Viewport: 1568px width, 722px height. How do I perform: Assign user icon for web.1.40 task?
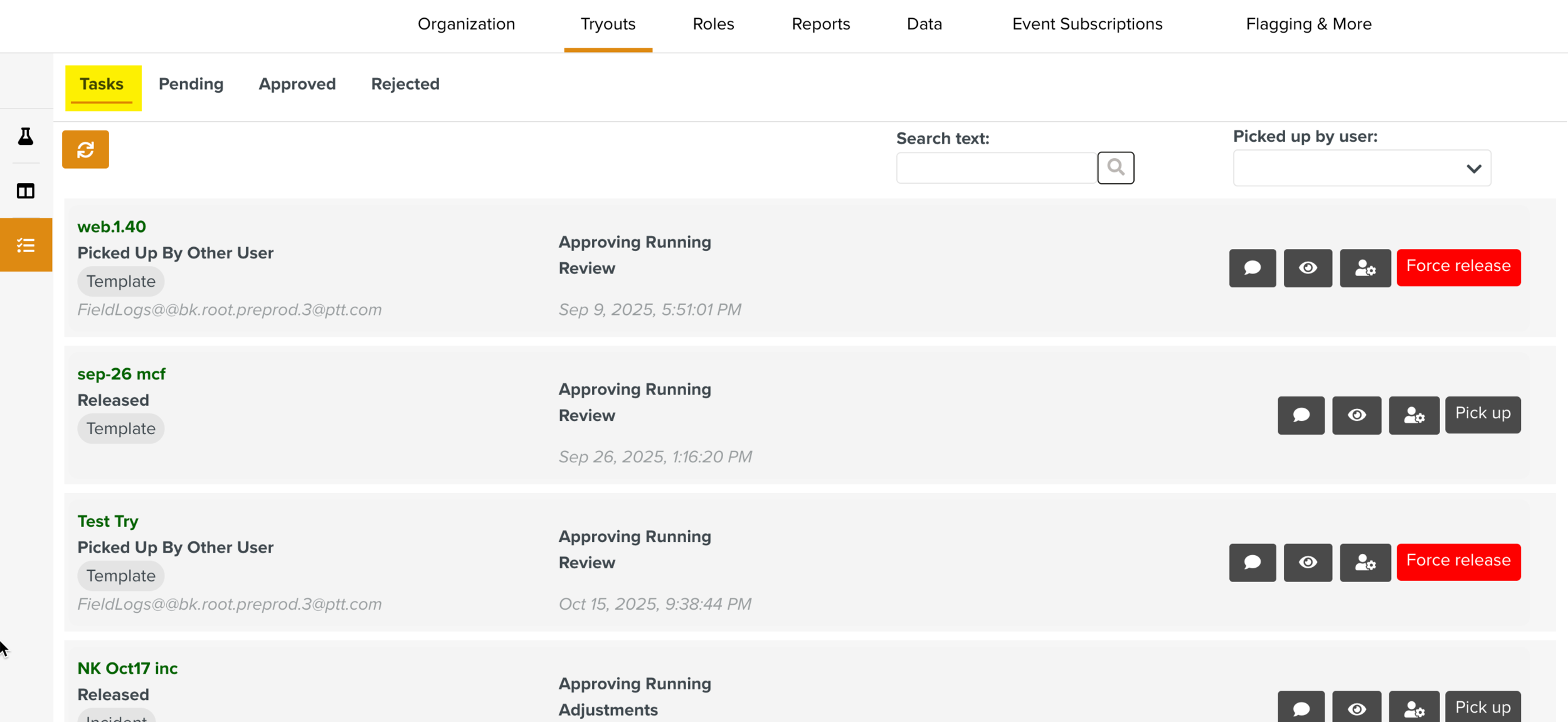(1365, 268)
